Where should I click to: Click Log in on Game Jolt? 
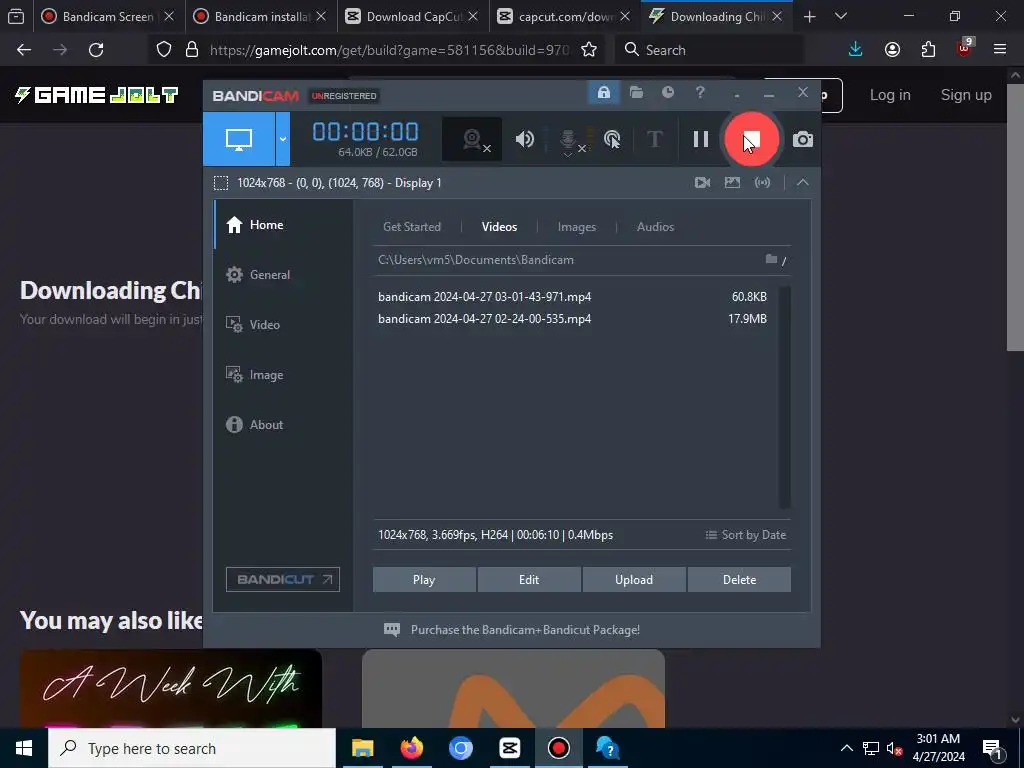(890, 95)
